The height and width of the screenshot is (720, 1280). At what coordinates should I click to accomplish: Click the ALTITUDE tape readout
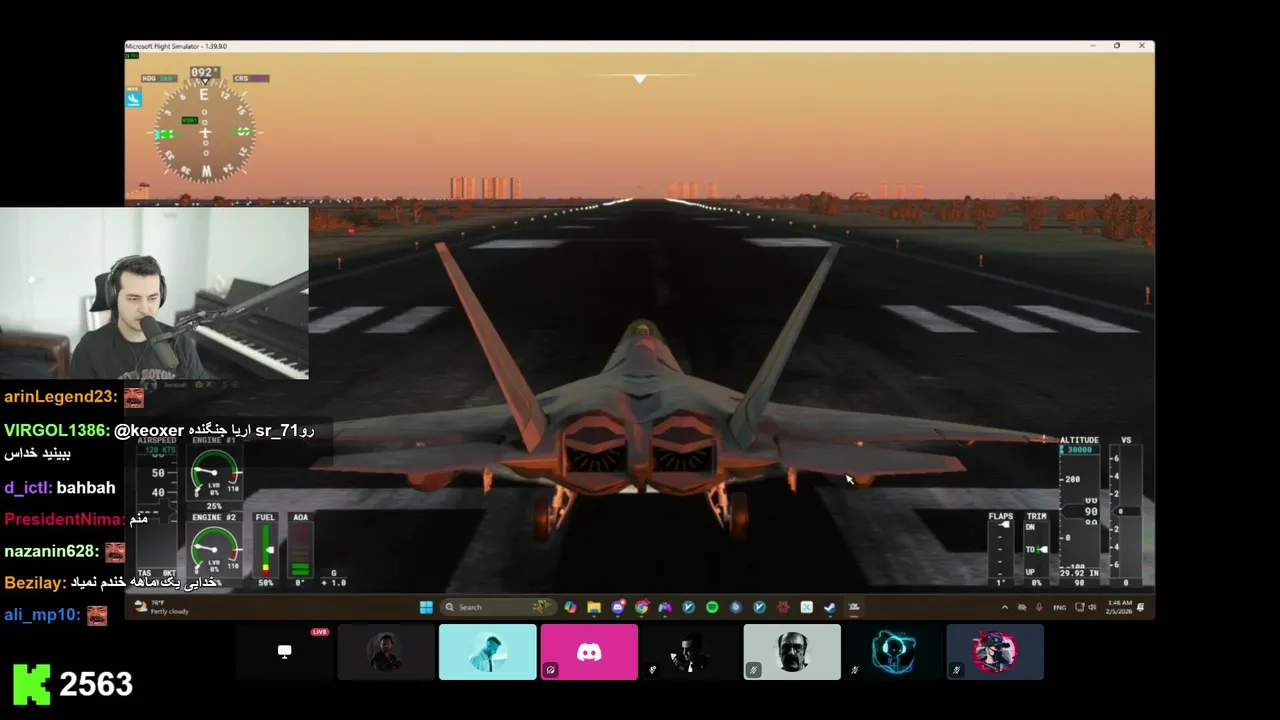(x=1080, y=510)
